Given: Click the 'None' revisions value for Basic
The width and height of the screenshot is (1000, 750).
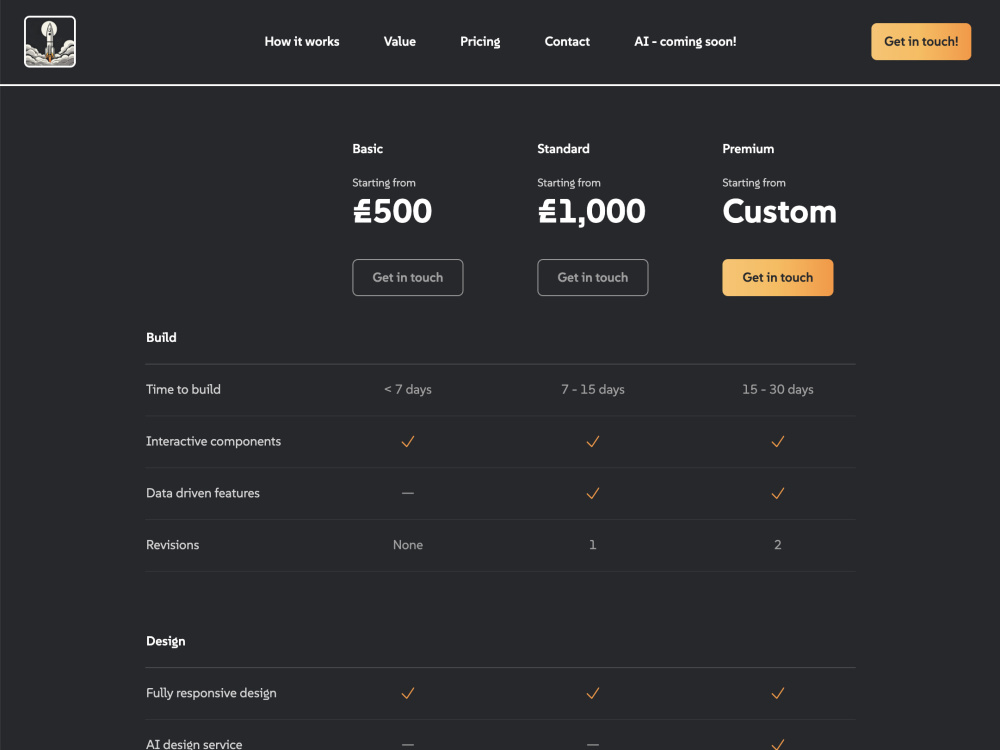Looking at the screenshot, I should point(408,545).
